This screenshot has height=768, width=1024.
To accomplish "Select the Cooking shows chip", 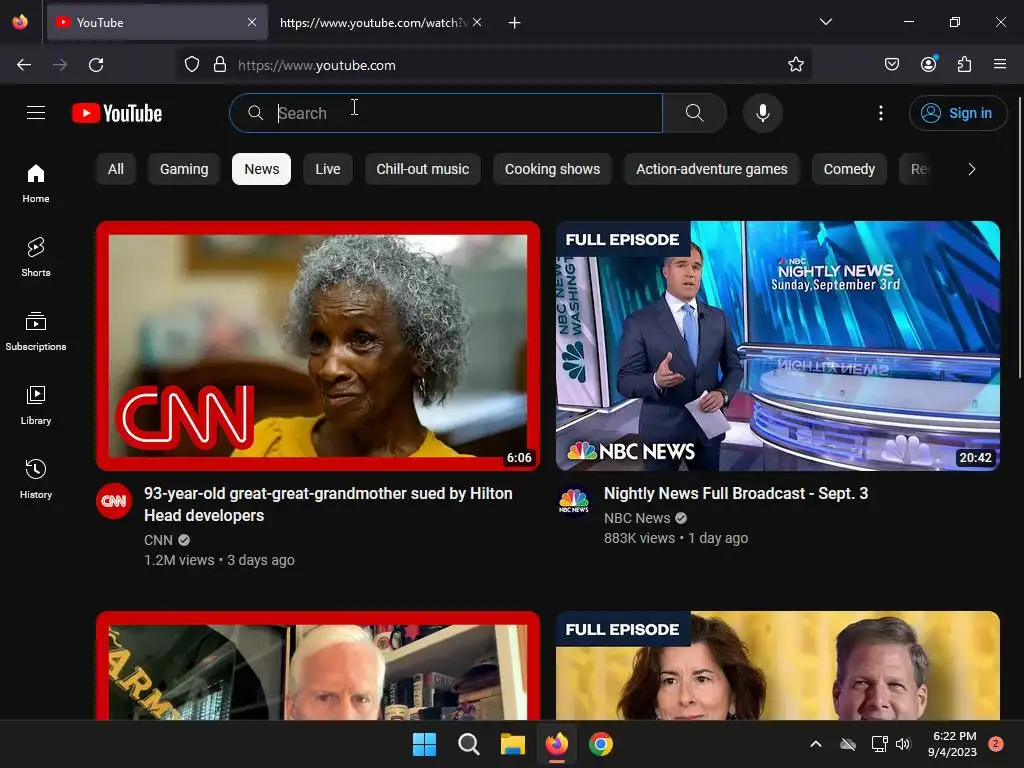I will point(552,169).
